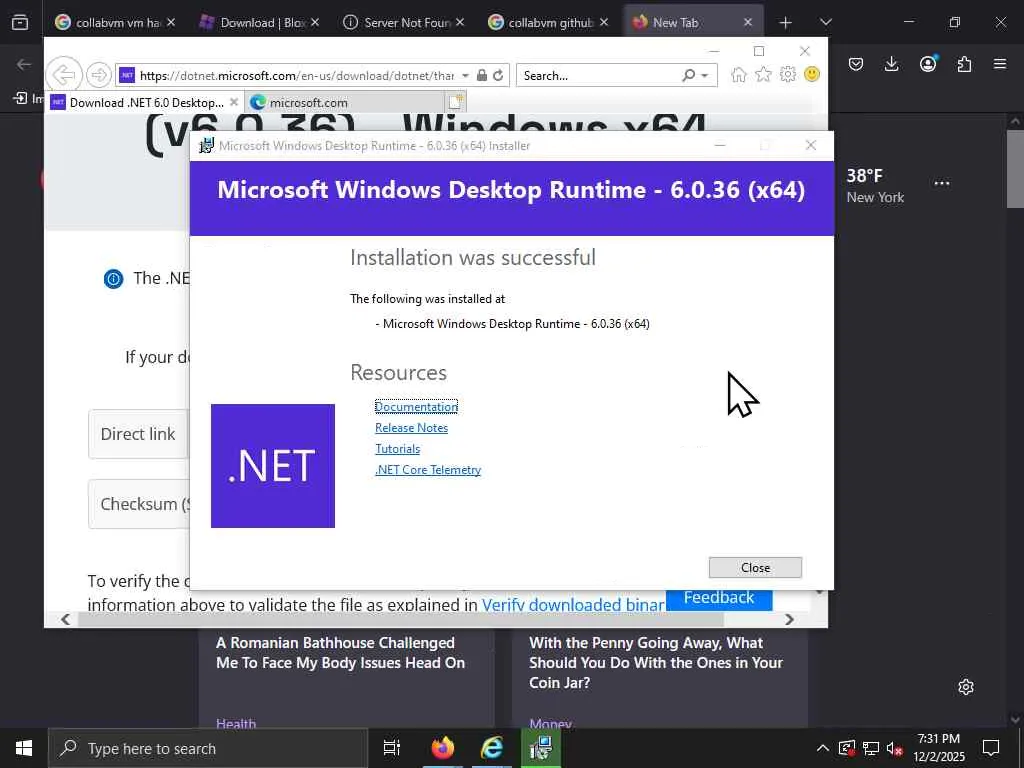Click Internet Explorer's back arrow button
The height and width of the screenshot is (768, 1024).
pos(63,75)
